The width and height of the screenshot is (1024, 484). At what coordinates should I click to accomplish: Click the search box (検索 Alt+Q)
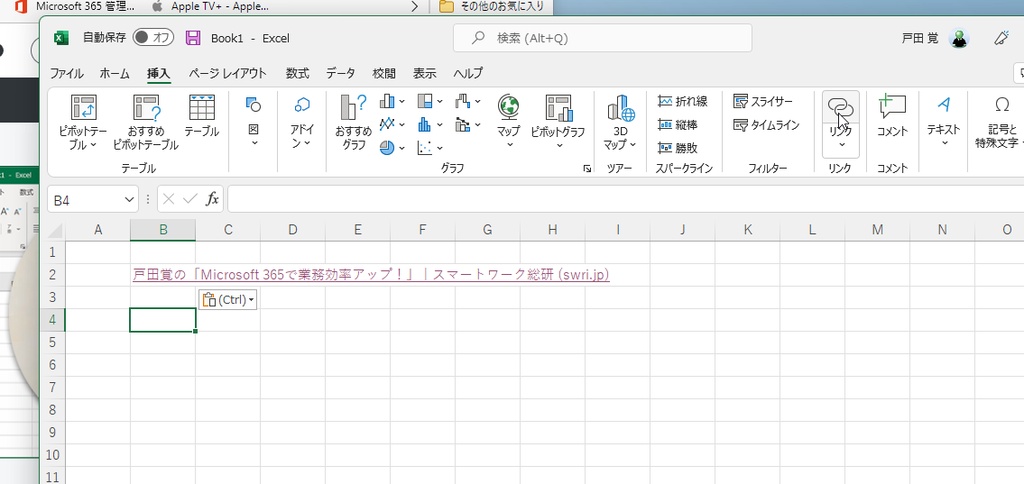(602, 38)
